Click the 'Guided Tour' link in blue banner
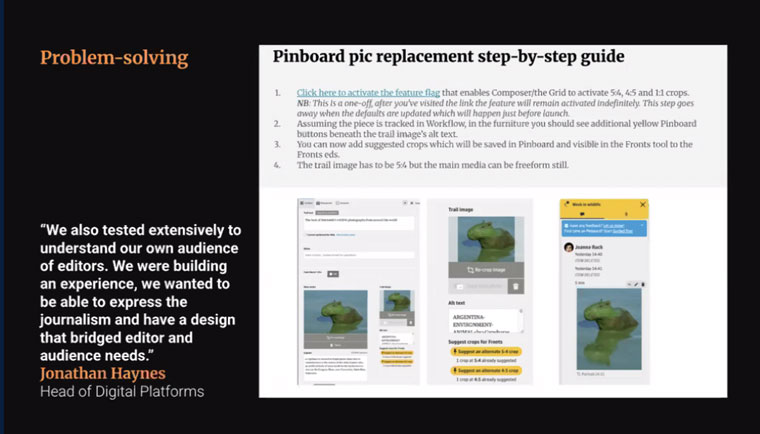This screenshot has height=434, width=760. 622,231
